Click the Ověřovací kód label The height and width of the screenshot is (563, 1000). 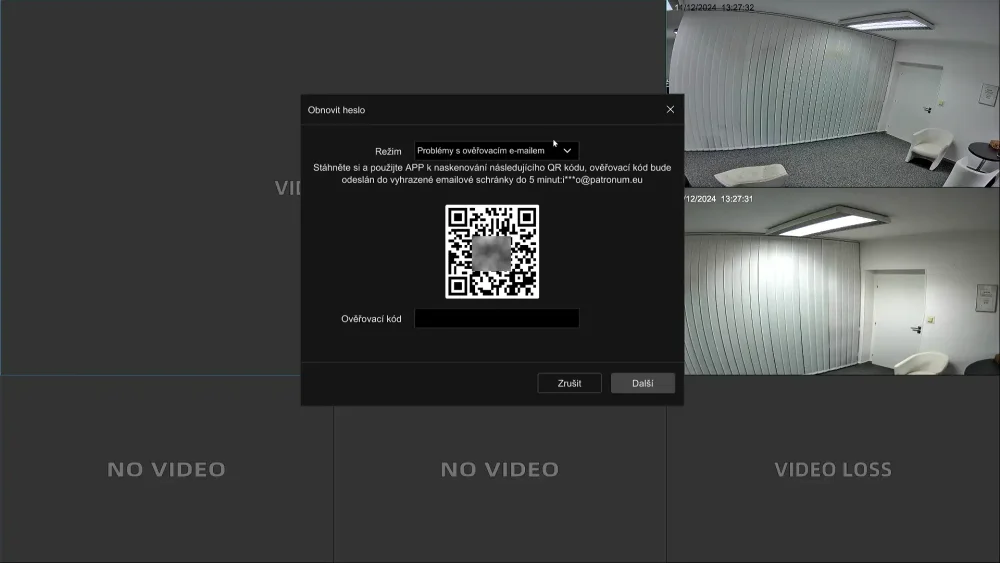click(x=371, y=319)
